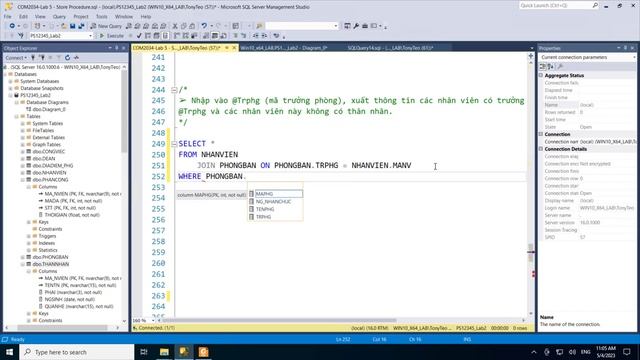This screenshot has height=360, width=640.
Task: Select the dbo.DIADIEM_PHG table
Action: [x=53, y=166]
